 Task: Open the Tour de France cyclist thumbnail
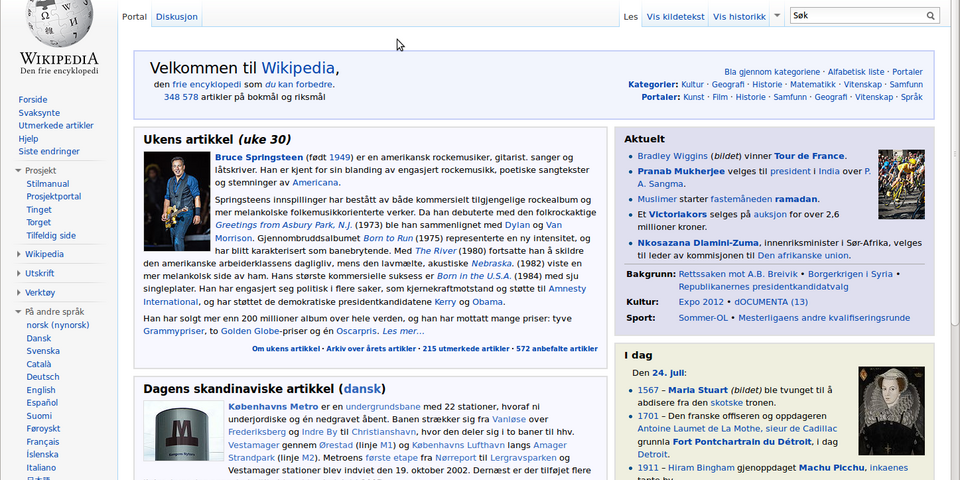(x=901, y=184)
